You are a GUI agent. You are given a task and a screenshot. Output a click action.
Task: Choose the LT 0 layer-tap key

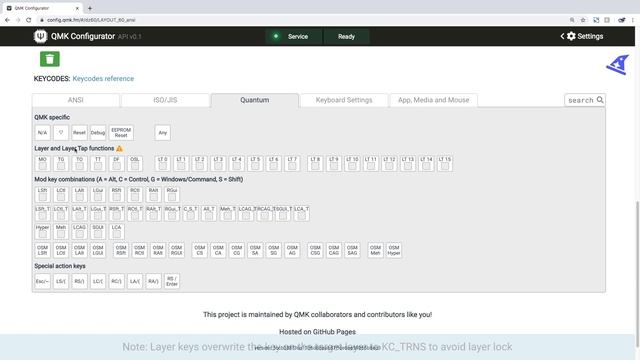point(162,164)
